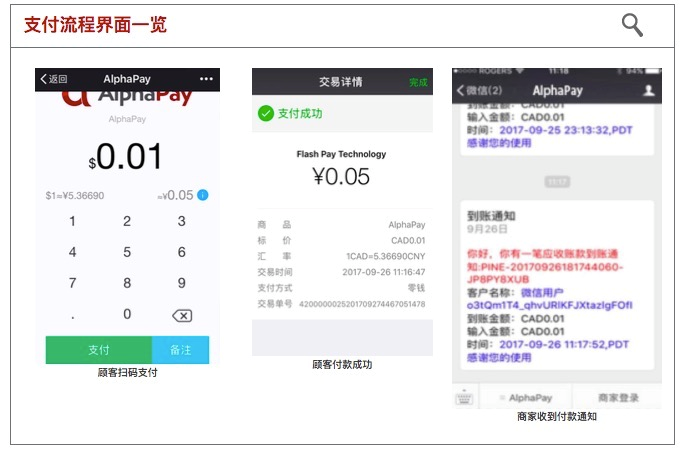
Task: Click the timestamp link 2017-09-25 23:13:32,PDT
Action: coord(566,130)
